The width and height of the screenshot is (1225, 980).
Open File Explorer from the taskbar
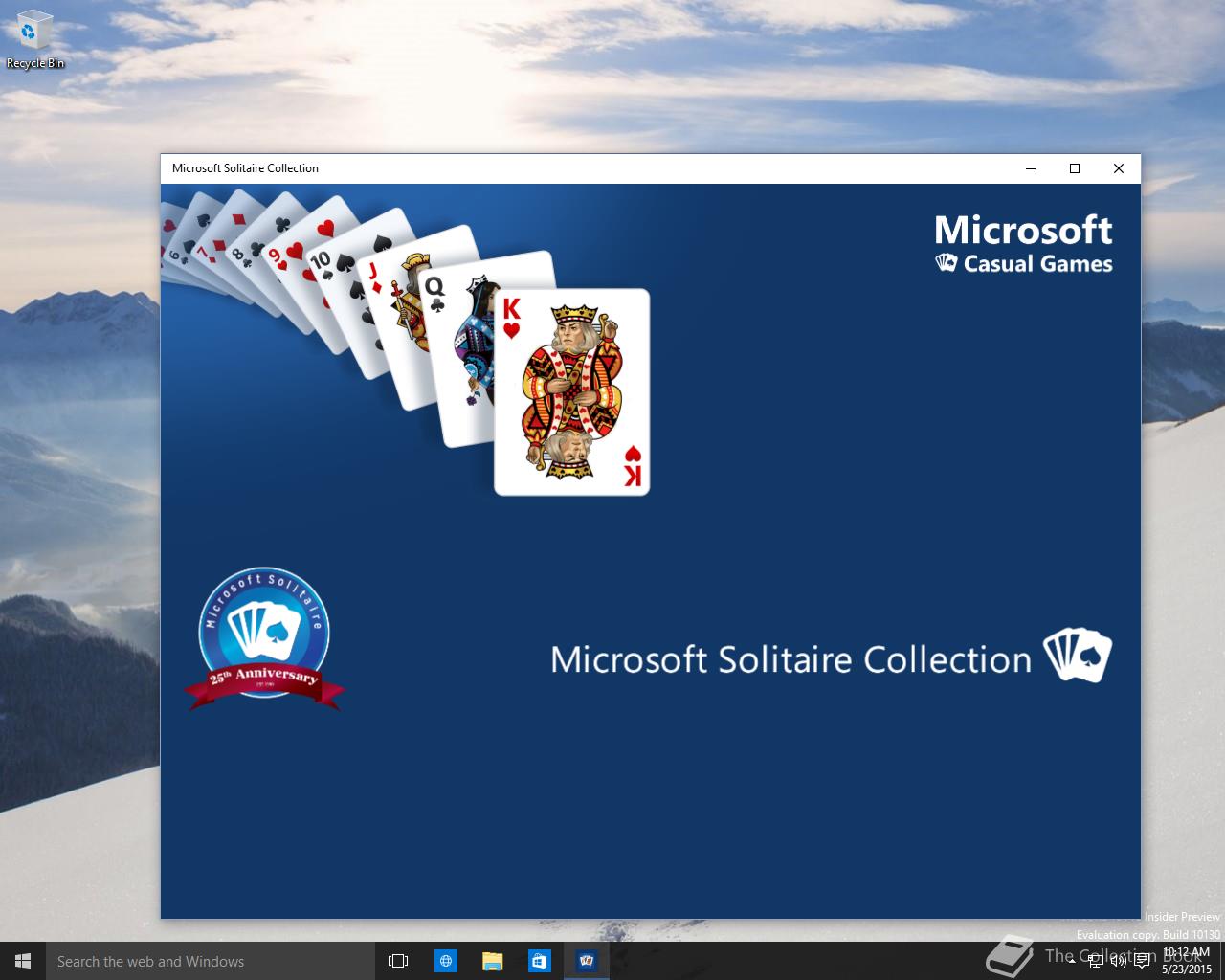point(492,961)
